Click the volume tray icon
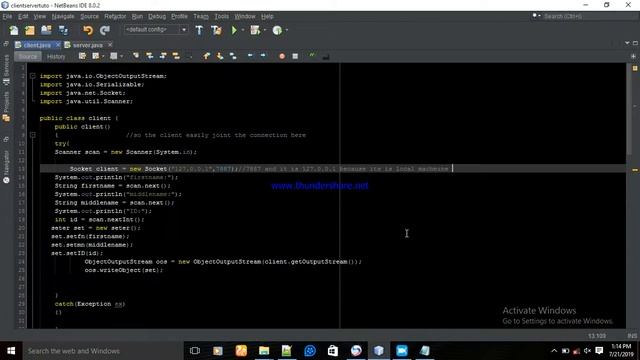Viewport: 640px width, 360px height. pyautogui.click(x=587, y=351)
